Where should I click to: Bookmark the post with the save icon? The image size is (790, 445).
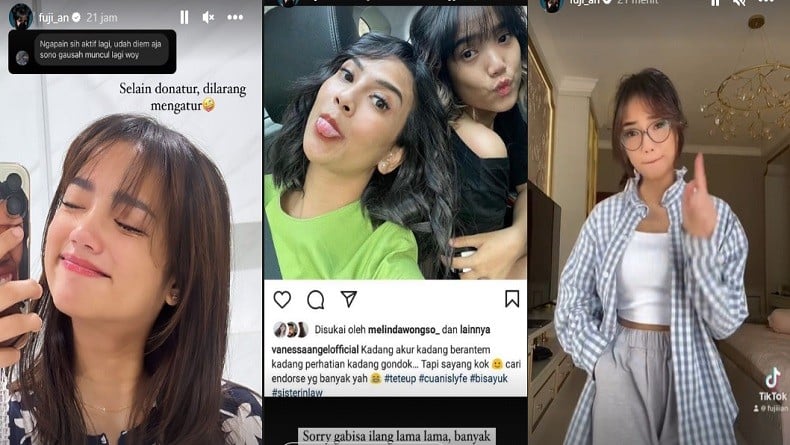click(512, 299)
